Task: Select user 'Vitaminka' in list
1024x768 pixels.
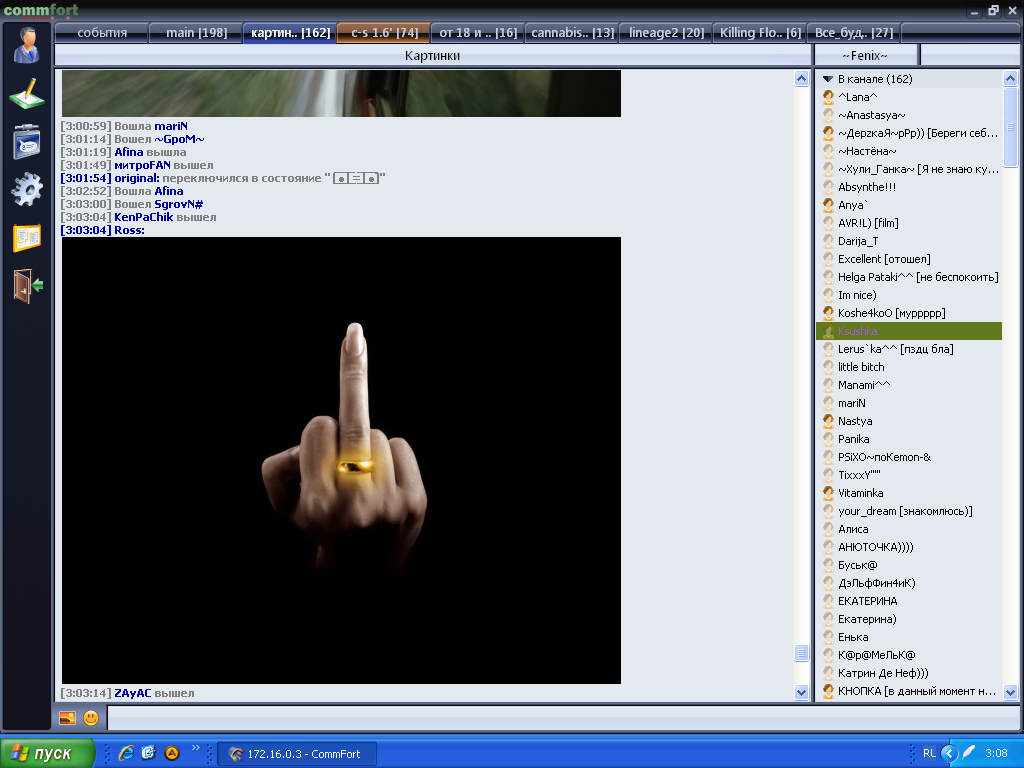Action: (909, 493)
